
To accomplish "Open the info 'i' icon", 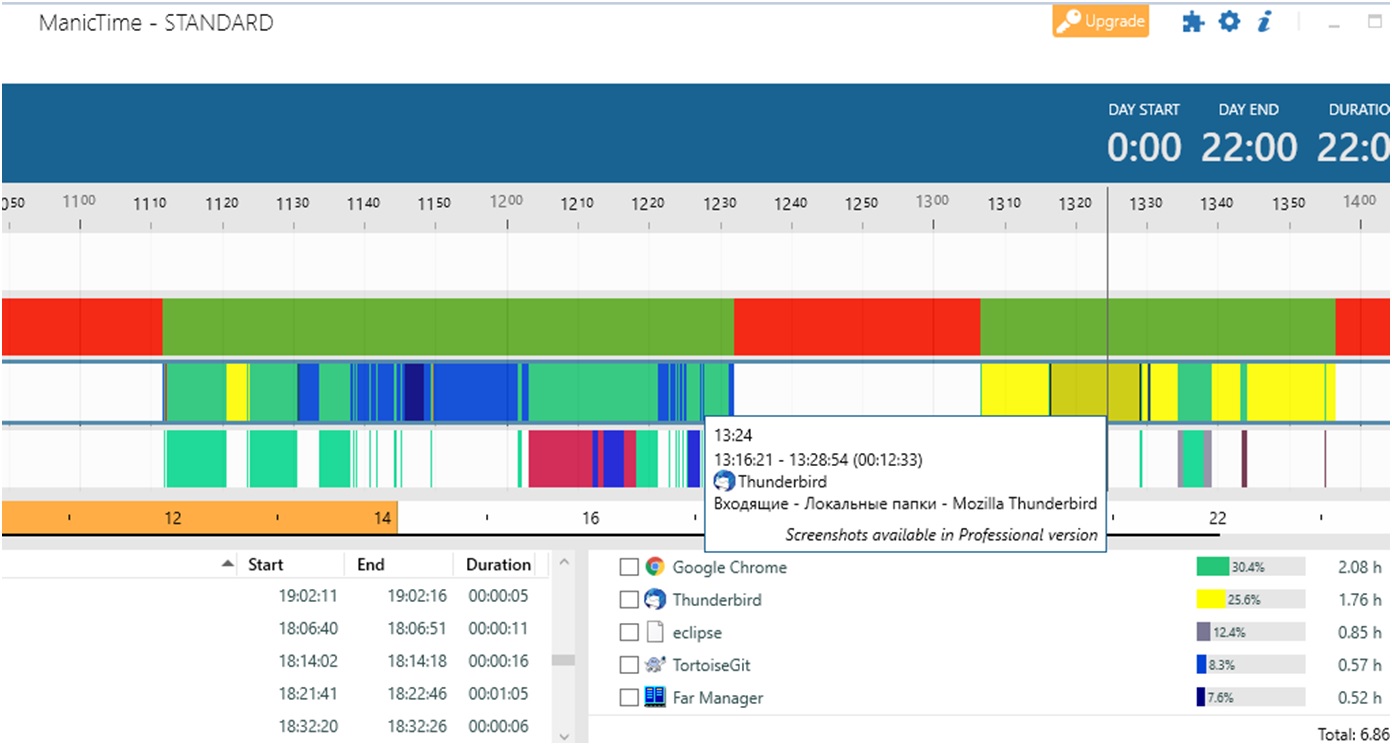I will point(1264,22).
